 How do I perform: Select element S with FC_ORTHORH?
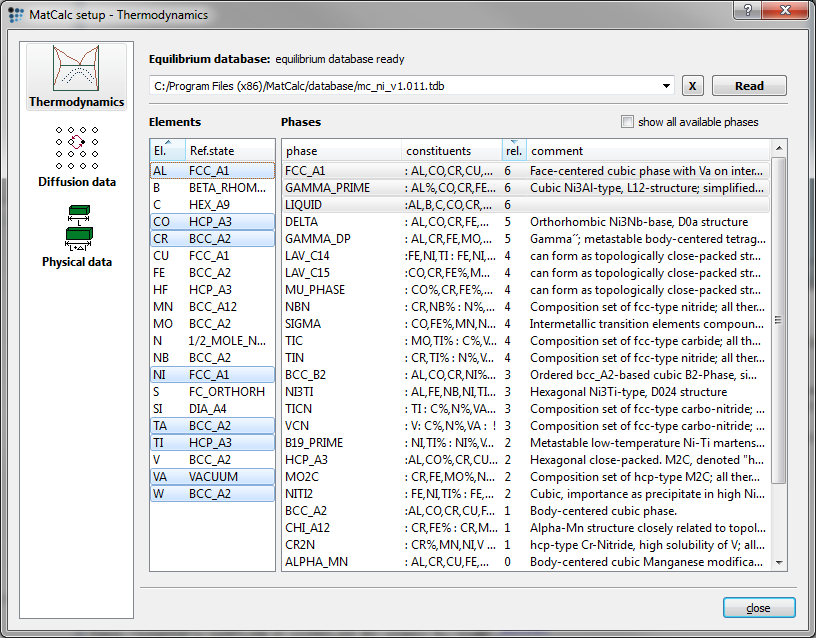(x=212, y=391)
